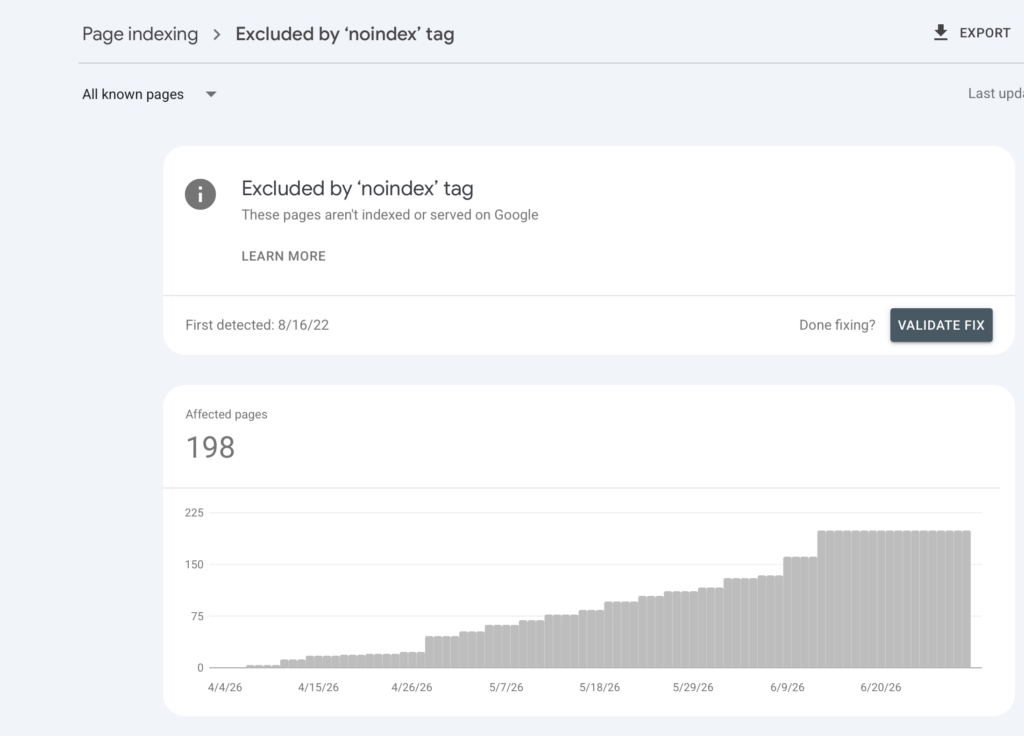The width and height of the screenshot is (1024, 736).
Task: Click the 'These pages aren't indexed' description text
Action: [390, 215]
